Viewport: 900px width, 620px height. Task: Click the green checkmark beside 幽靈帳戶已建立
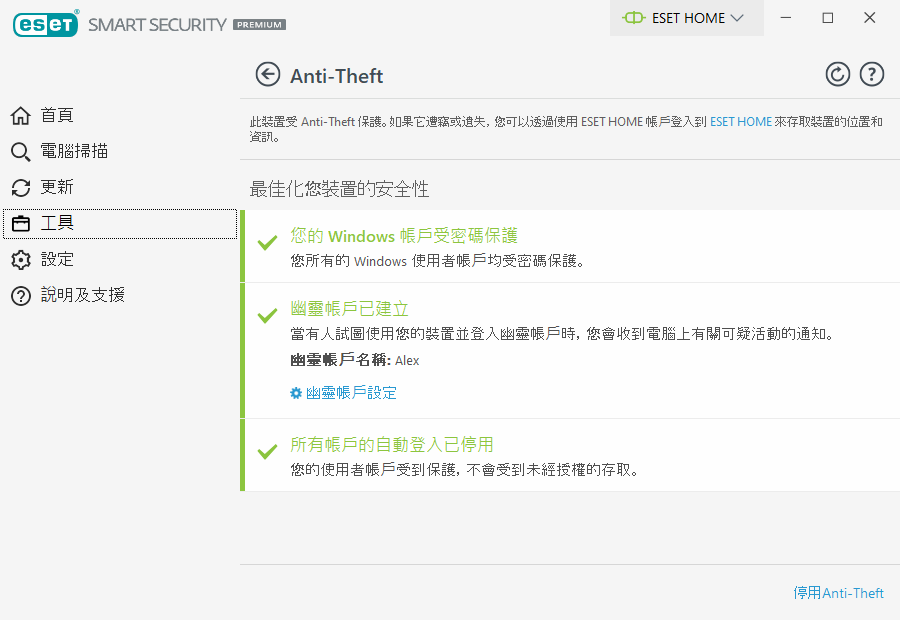coord(267,315)
